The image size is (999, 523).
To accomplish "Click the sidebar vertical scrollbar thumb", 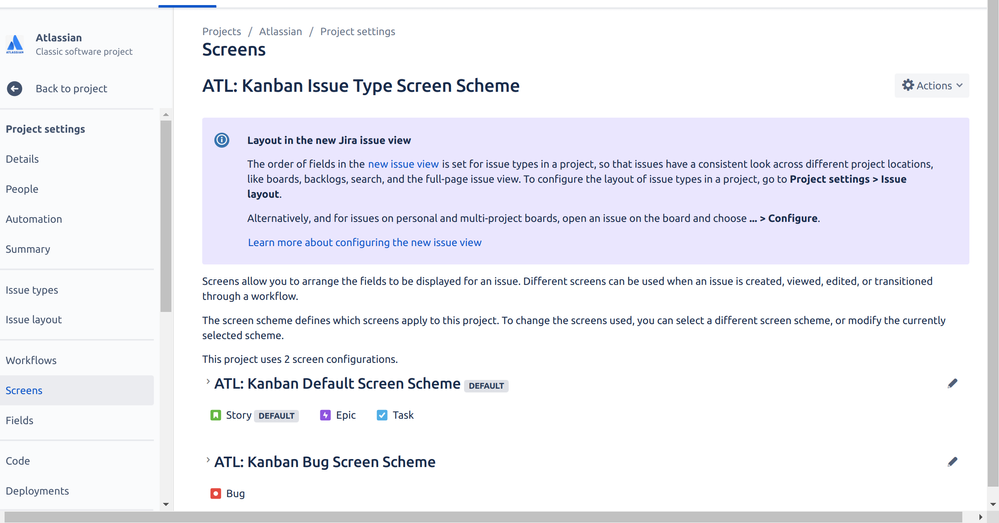I will tap(166, 217).
